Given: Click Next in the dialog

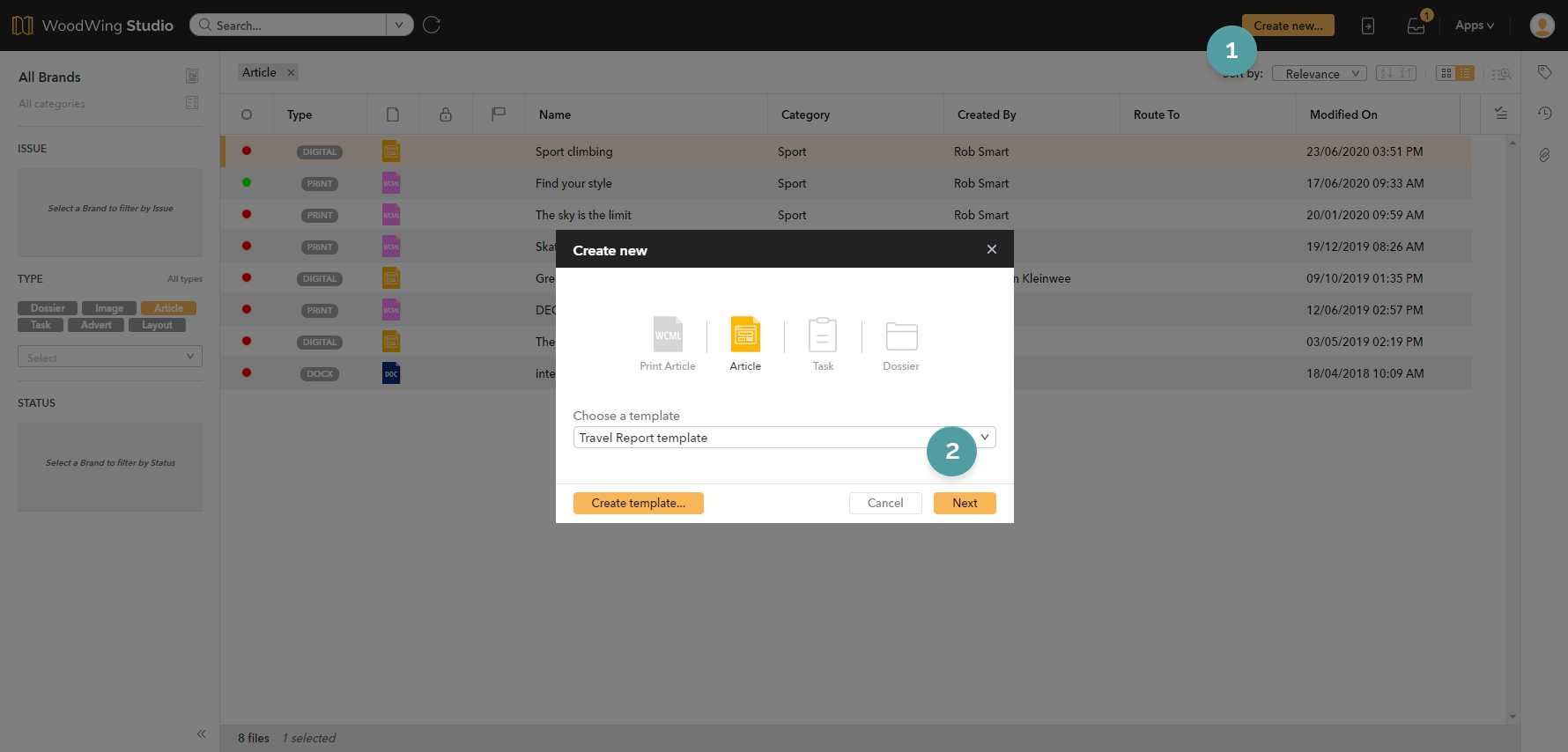Looking at the screenshot, I should coord(965,503).
